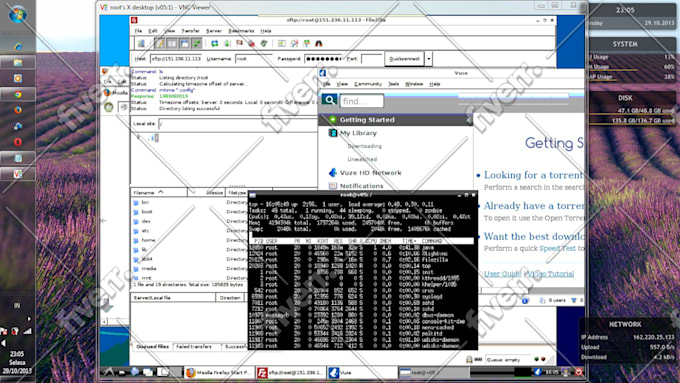Open the User Guide link
The height and width of the screenshot is (383, 680).
click(x=503, y=274)
